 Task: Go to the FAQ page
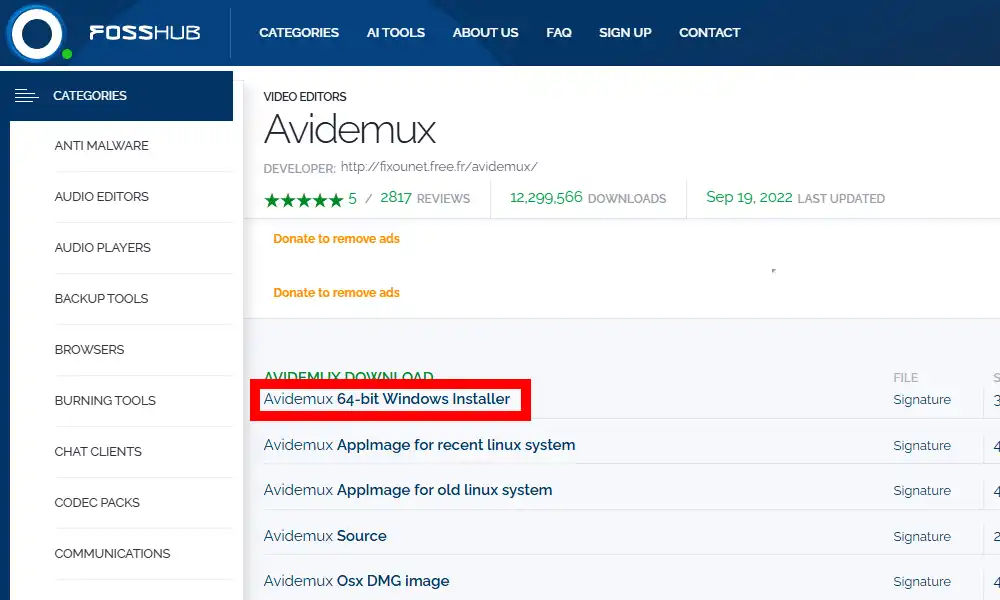click(x=559, y=33)
